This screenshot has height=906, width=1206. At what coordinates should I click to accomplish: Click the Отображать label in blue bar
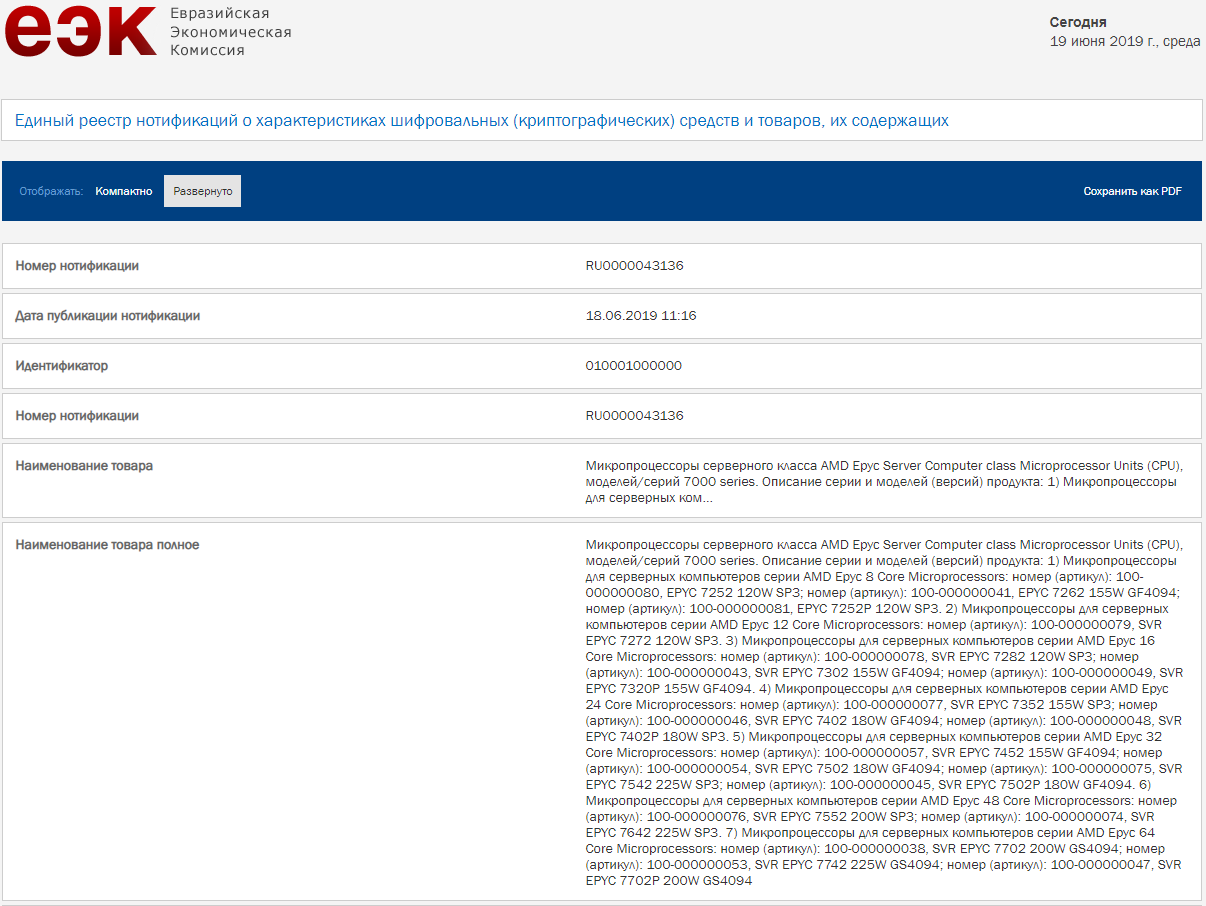(51, 191)
